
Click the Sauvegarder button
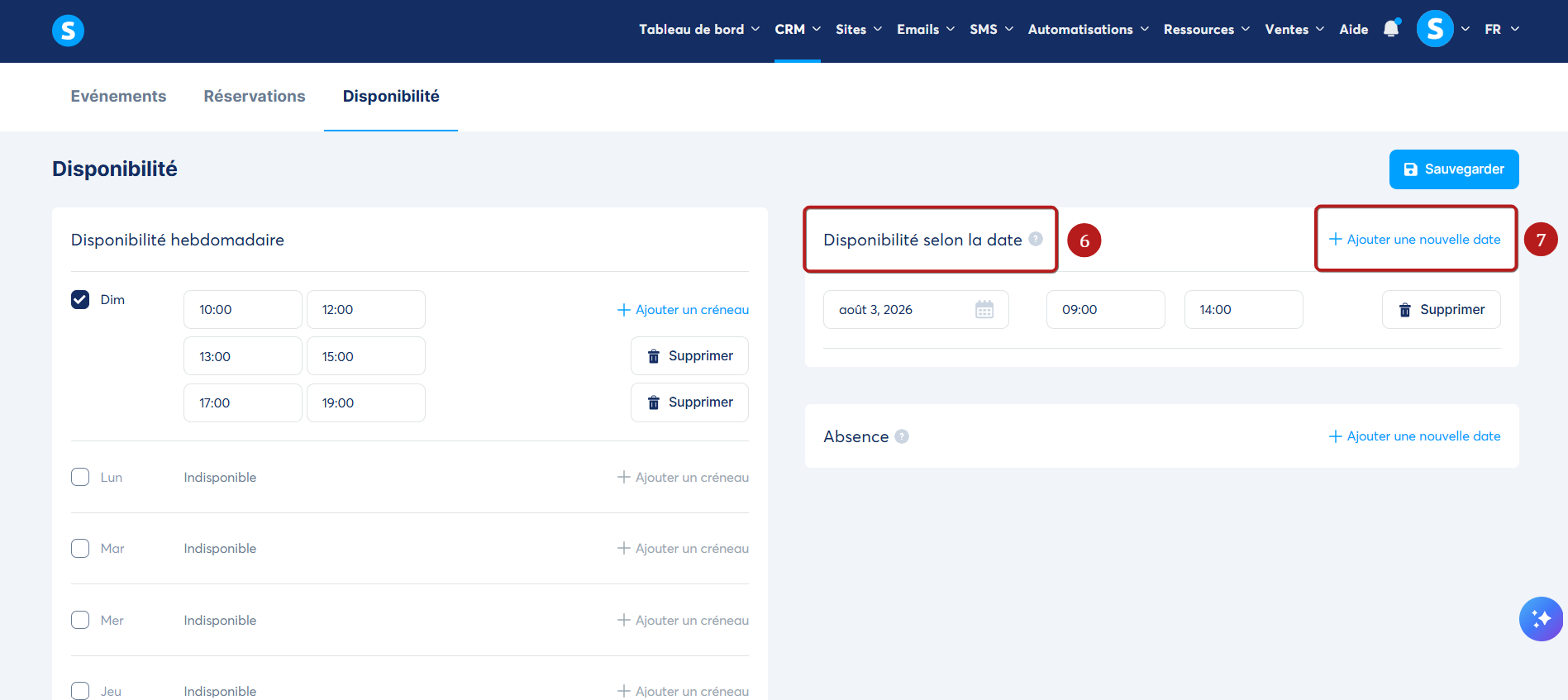tap(1454, 169)
